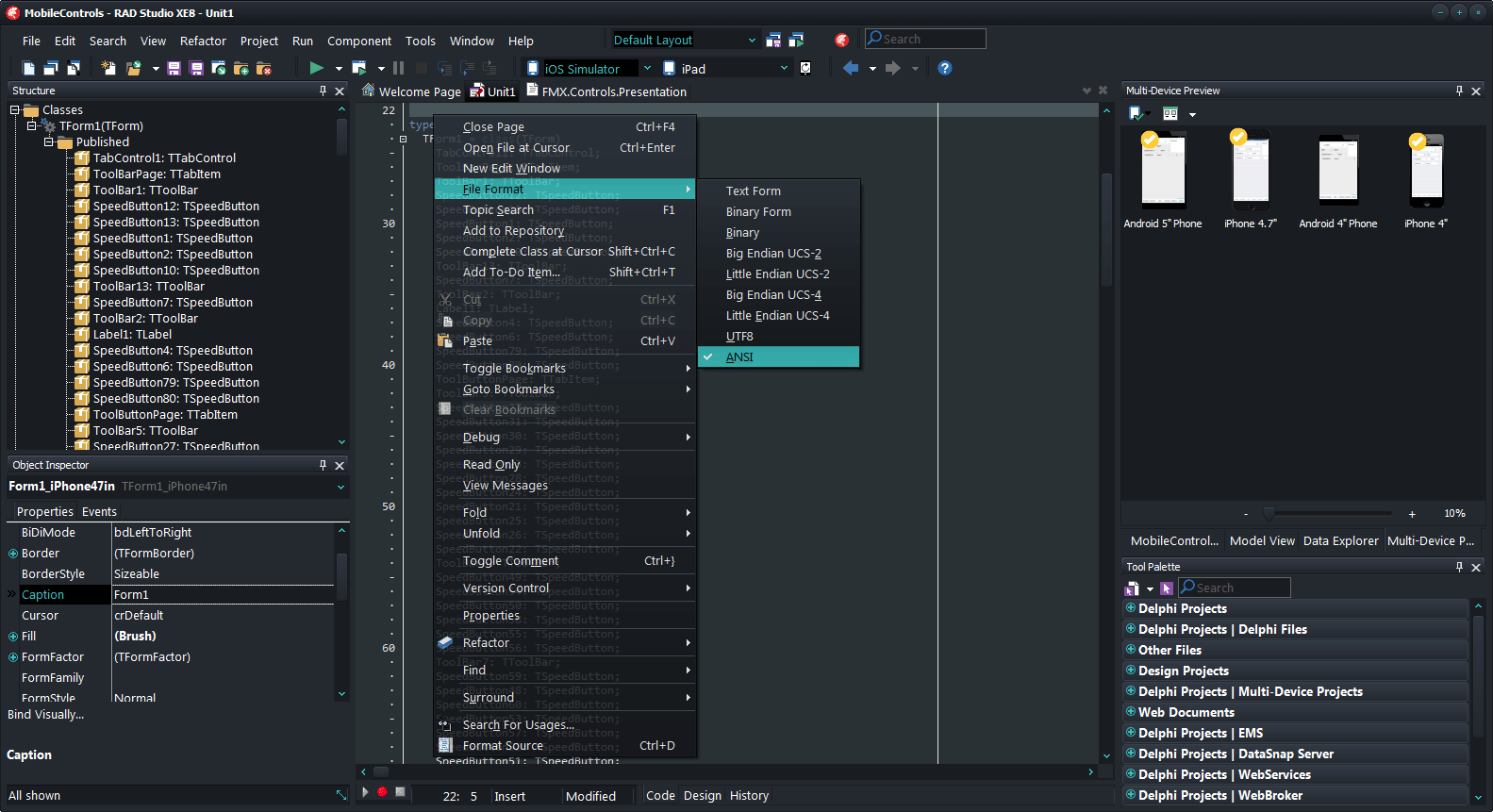Click the device orientation icon next to iPad

(x=805, y=68)
